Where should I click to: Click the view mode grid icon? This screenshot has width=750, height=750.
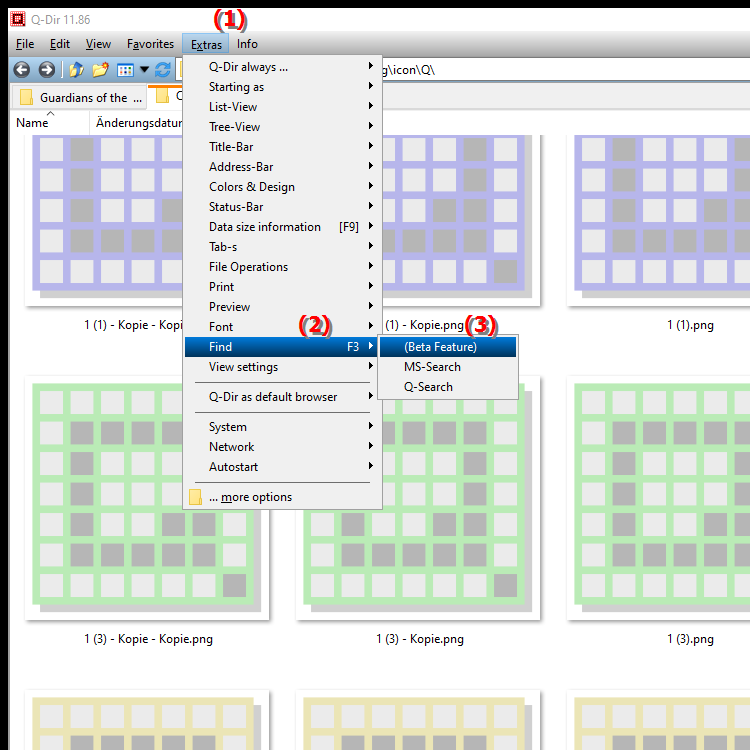(125, 70)
